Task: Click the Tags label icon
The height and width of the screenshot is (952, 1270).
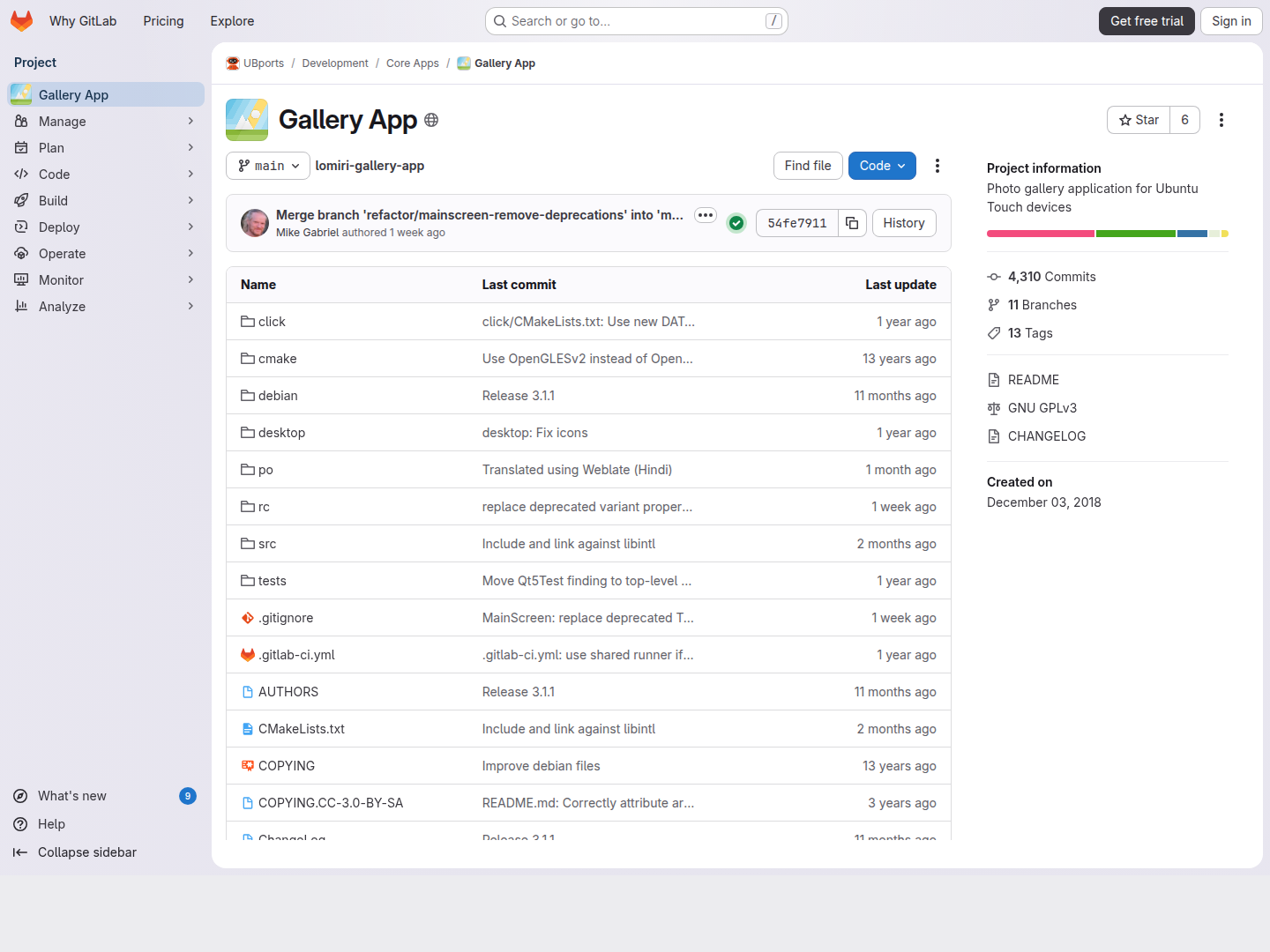Action: pyautogui.click(x=994, y=333)
